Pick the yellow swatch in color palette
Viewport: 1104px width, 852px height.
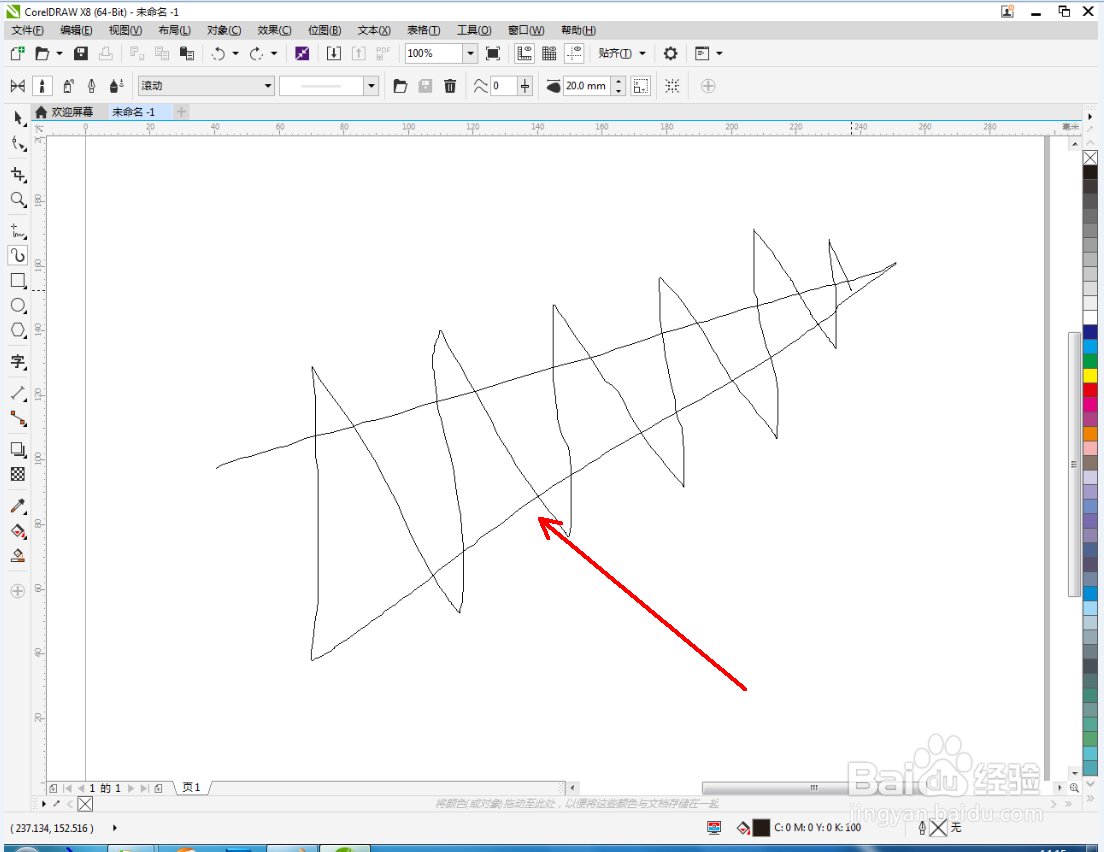[1090, 375]
